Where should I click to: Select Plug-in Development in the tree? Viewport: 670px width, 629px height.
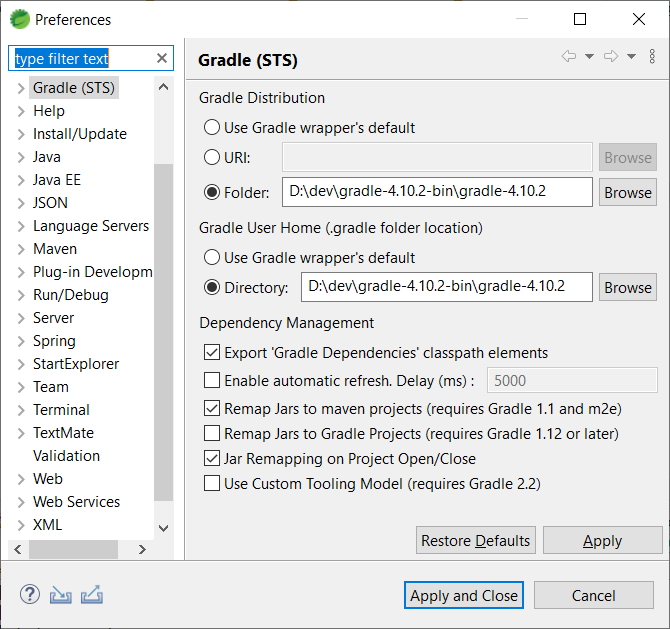point(92,272)
